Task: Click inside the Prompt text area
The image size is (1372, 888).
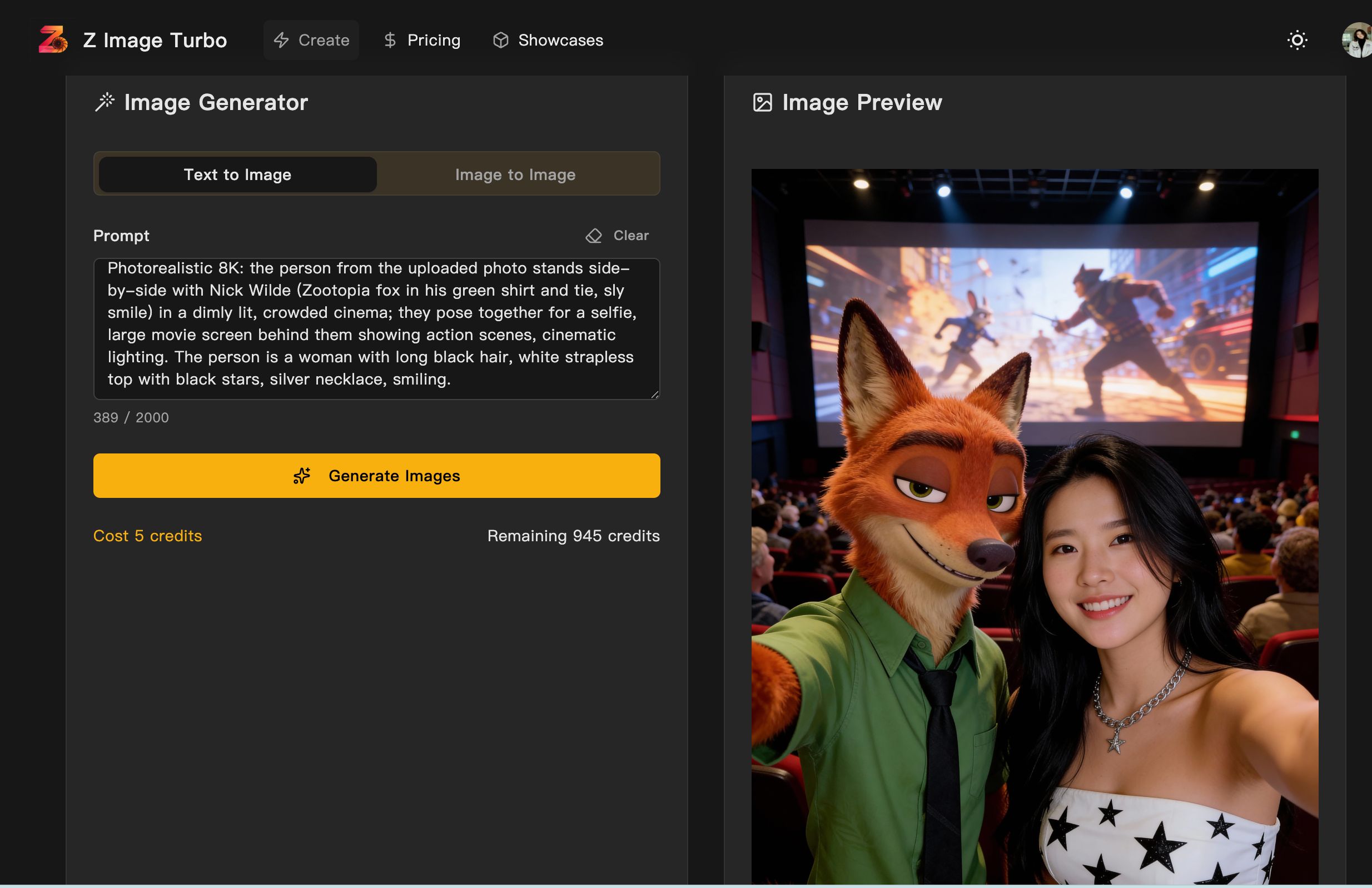Action: point(376,328)
